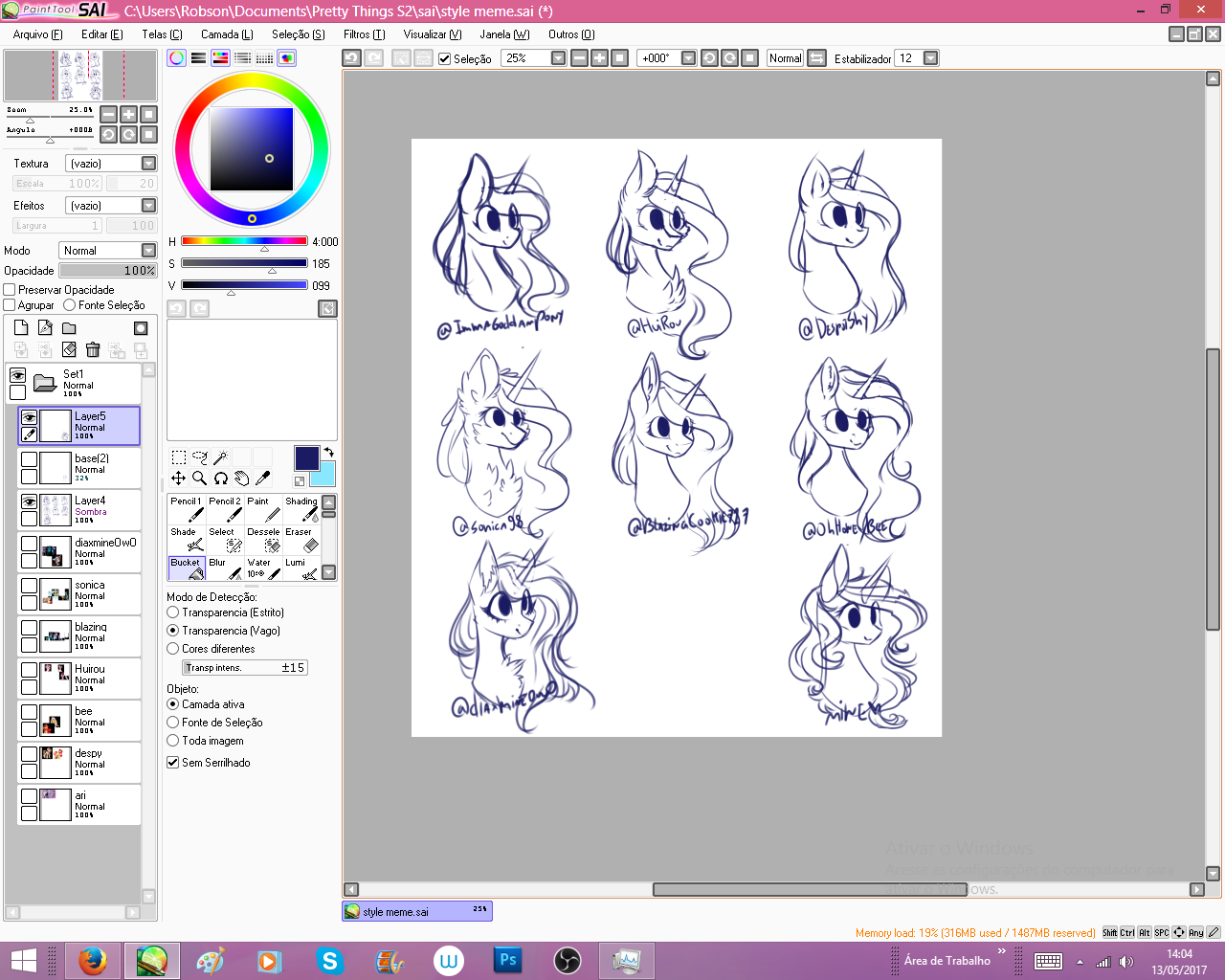Flip the canvas view horizontally
This screenshot has width=1225, height=980.
(816, 58)
